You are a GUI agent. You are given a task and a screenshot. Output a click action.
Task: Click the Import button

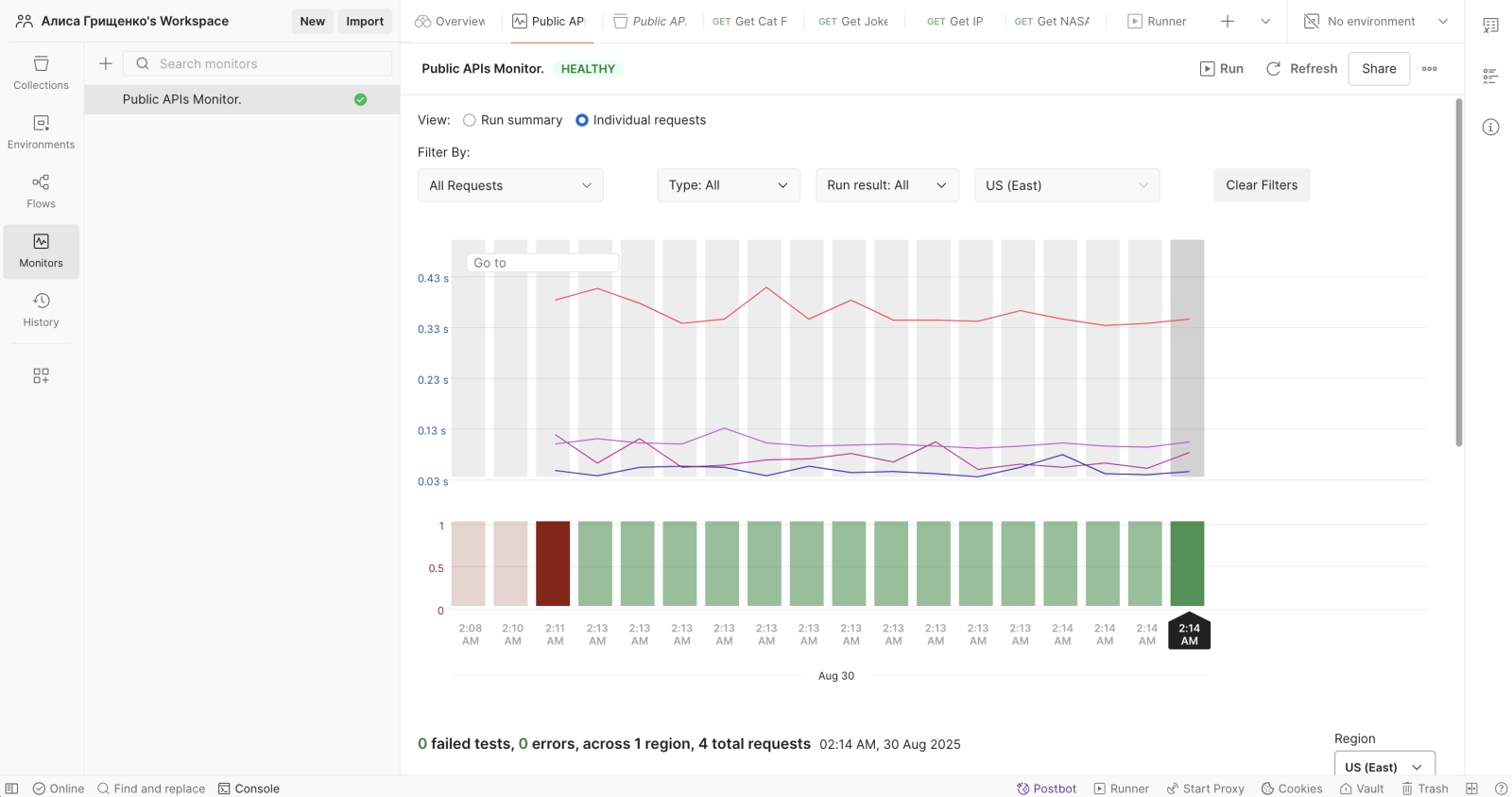(365, 21)
